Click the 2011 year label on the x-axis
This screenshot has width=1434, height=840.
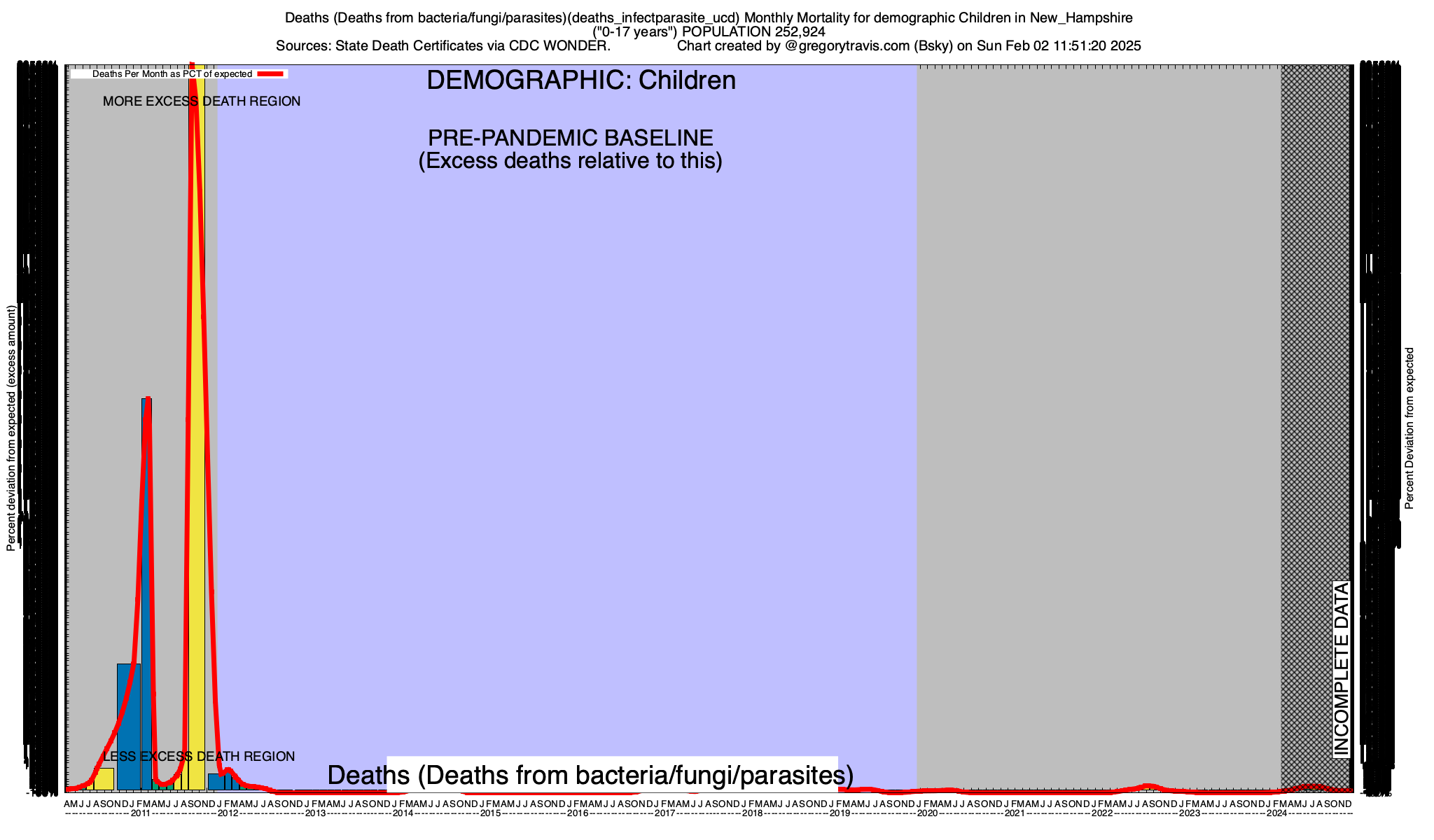coord(141,813)
